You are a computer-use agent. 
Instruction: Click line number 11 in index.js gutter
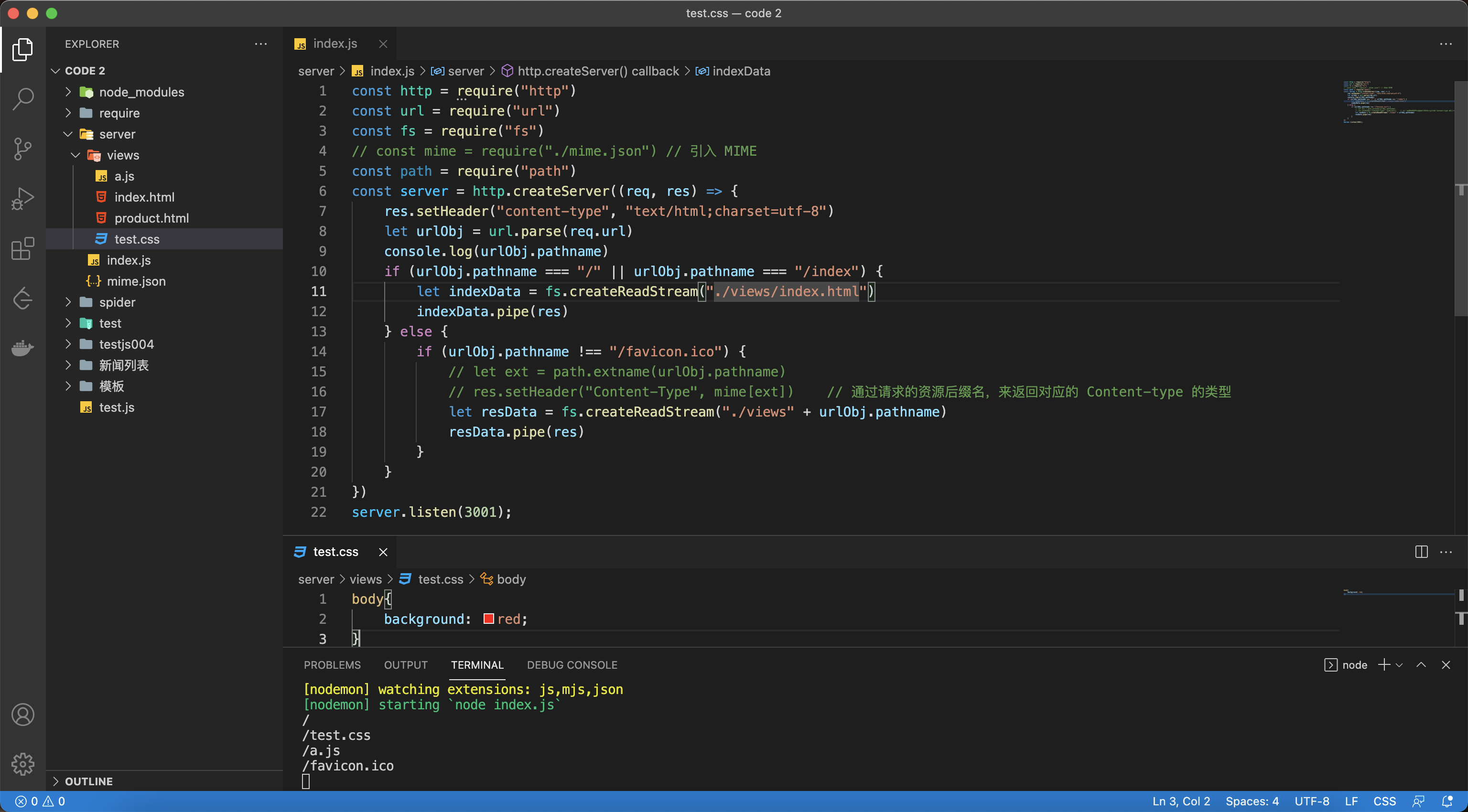tap(319, 291)
